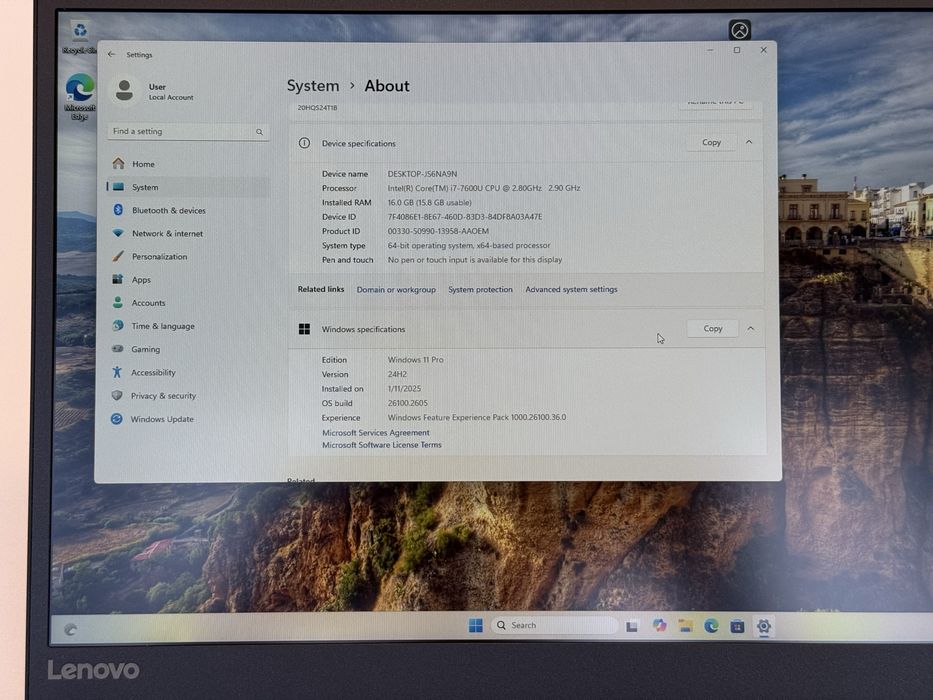Click the Edition value Windows 11 Pro
The height and width of the screenshot is (700, 933).
coord(415,360)
